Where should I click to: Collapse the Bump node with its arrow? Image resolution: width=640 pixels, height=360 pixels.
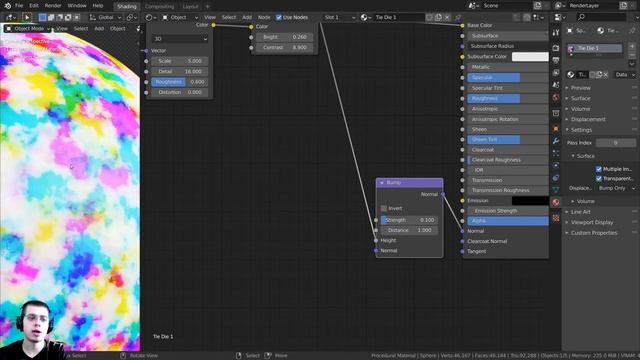(x=382, y=183)
